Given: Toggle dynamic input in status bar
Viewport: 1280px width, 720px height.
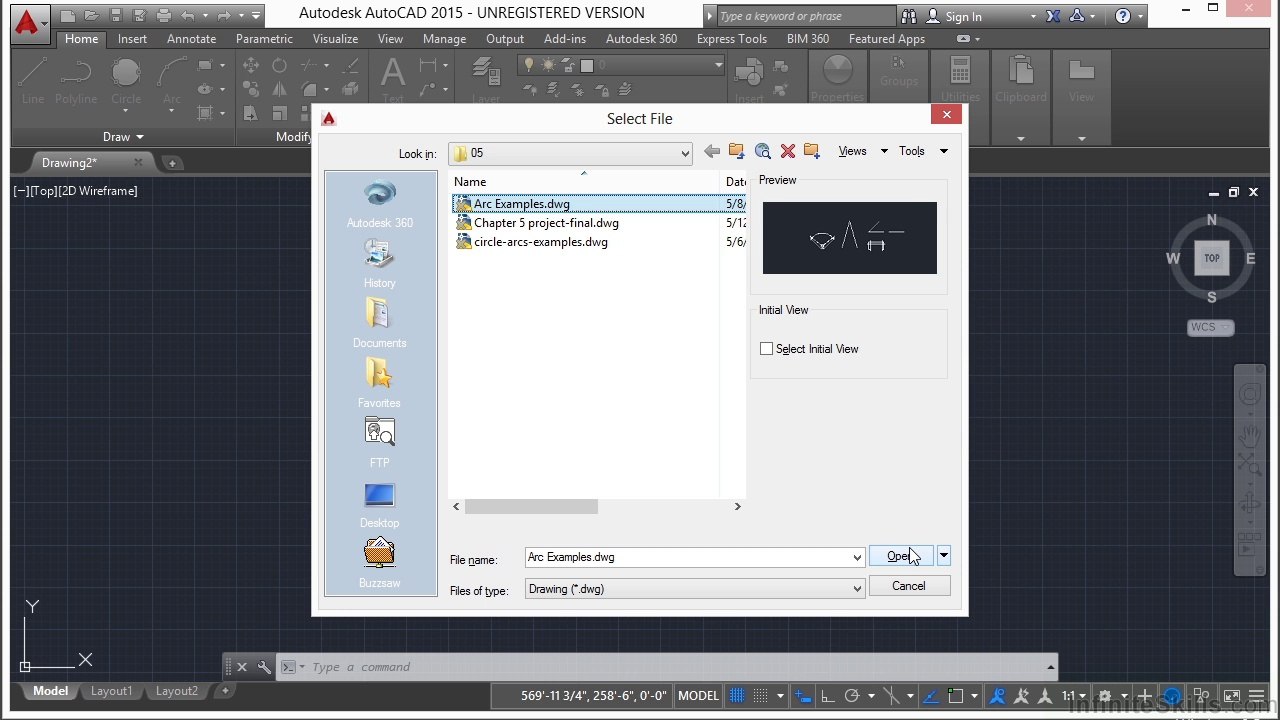Looking at the screenshot, I should click(x=803, y=696).
